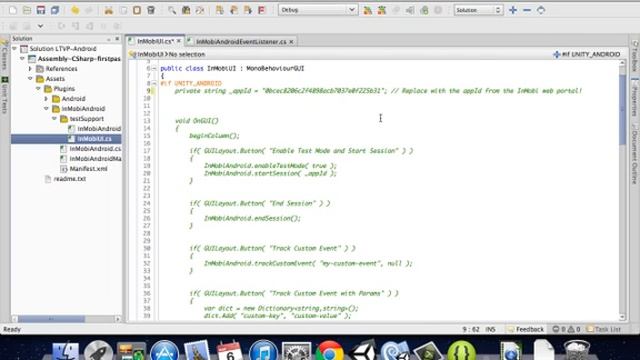
Task: Open the small arrow dropdown in second toolbar
Action: tap(40, 27)
